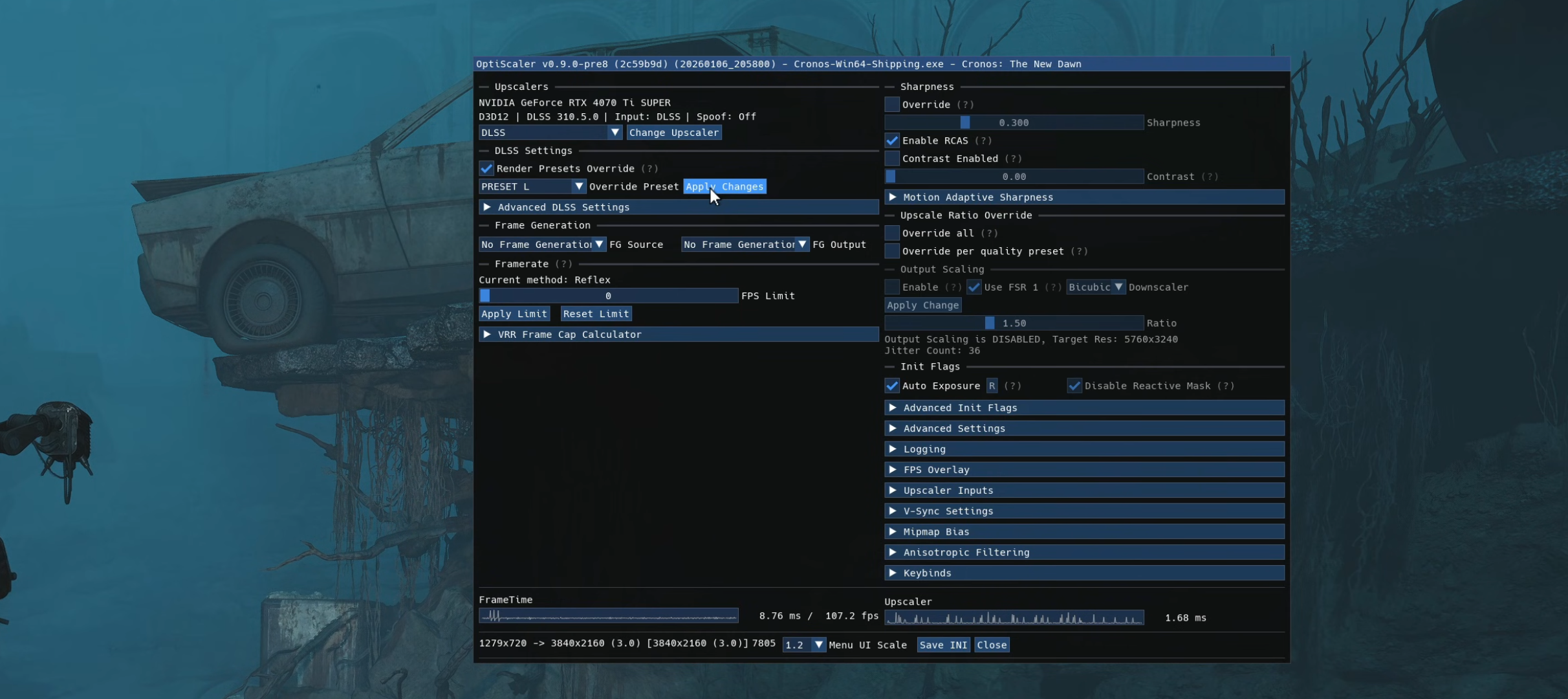Expand FPS Overlay settings
This screenshot has height=699, width=1568.
893,470
